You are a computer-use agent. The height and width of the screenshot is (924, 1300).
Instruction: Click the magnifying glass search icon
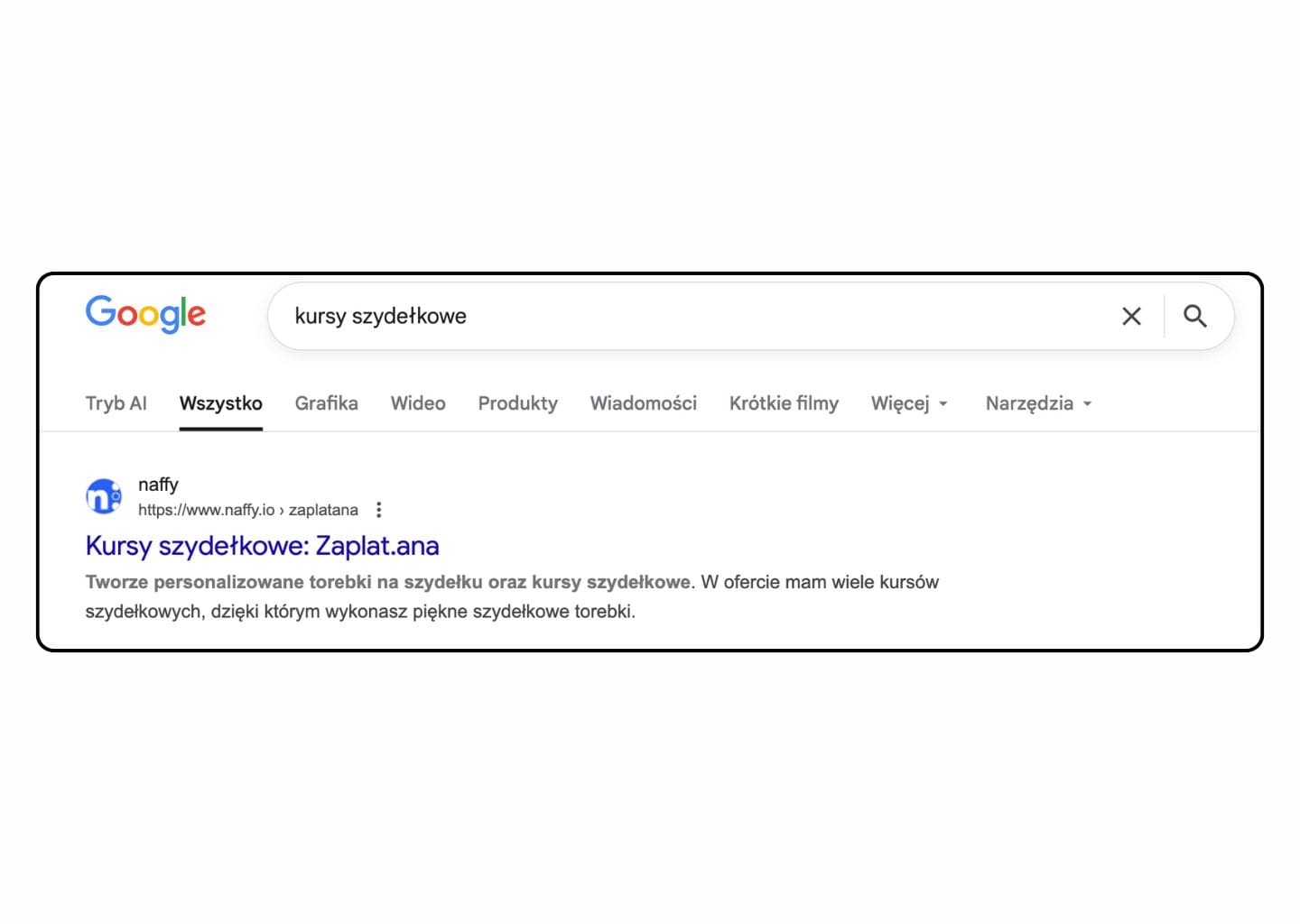1195,316
